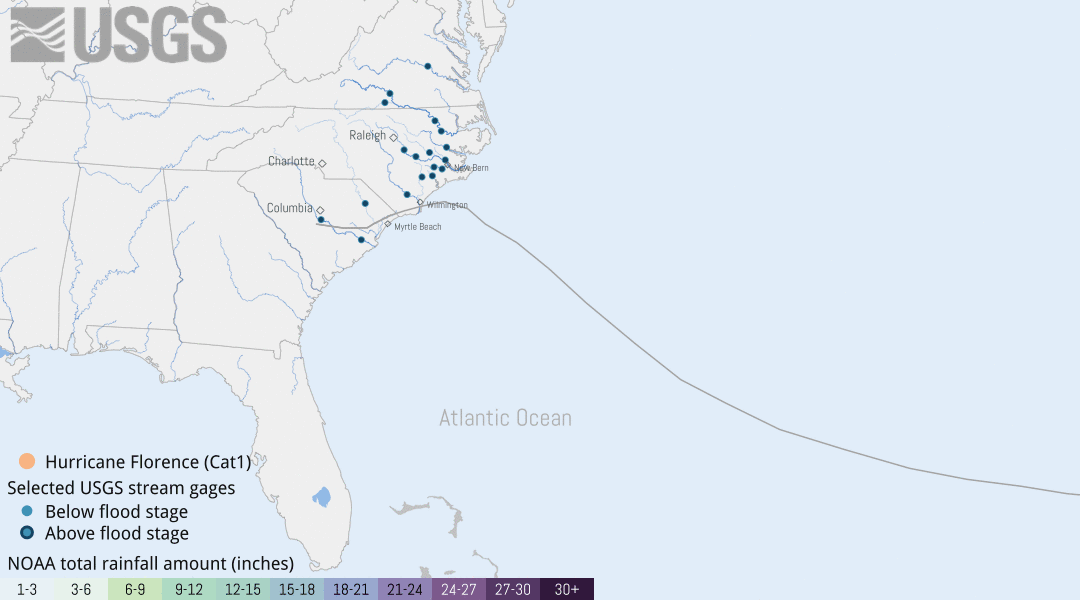
Task: Toggle the Below flood stage legend symbol
Action: click(x=28, y=512)
